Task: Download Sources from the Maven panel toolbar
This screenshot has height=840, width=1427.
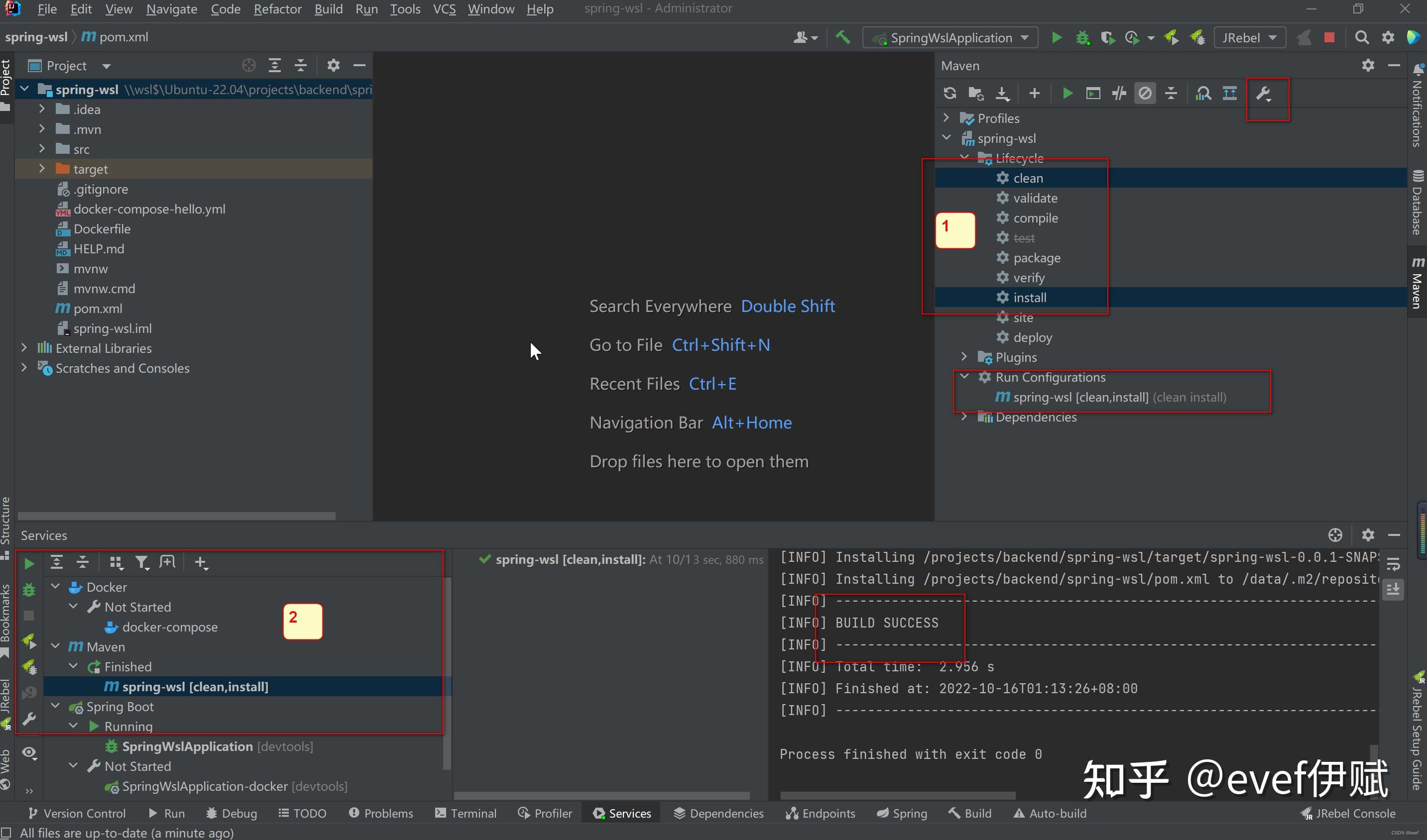Action: [1002, 94]
